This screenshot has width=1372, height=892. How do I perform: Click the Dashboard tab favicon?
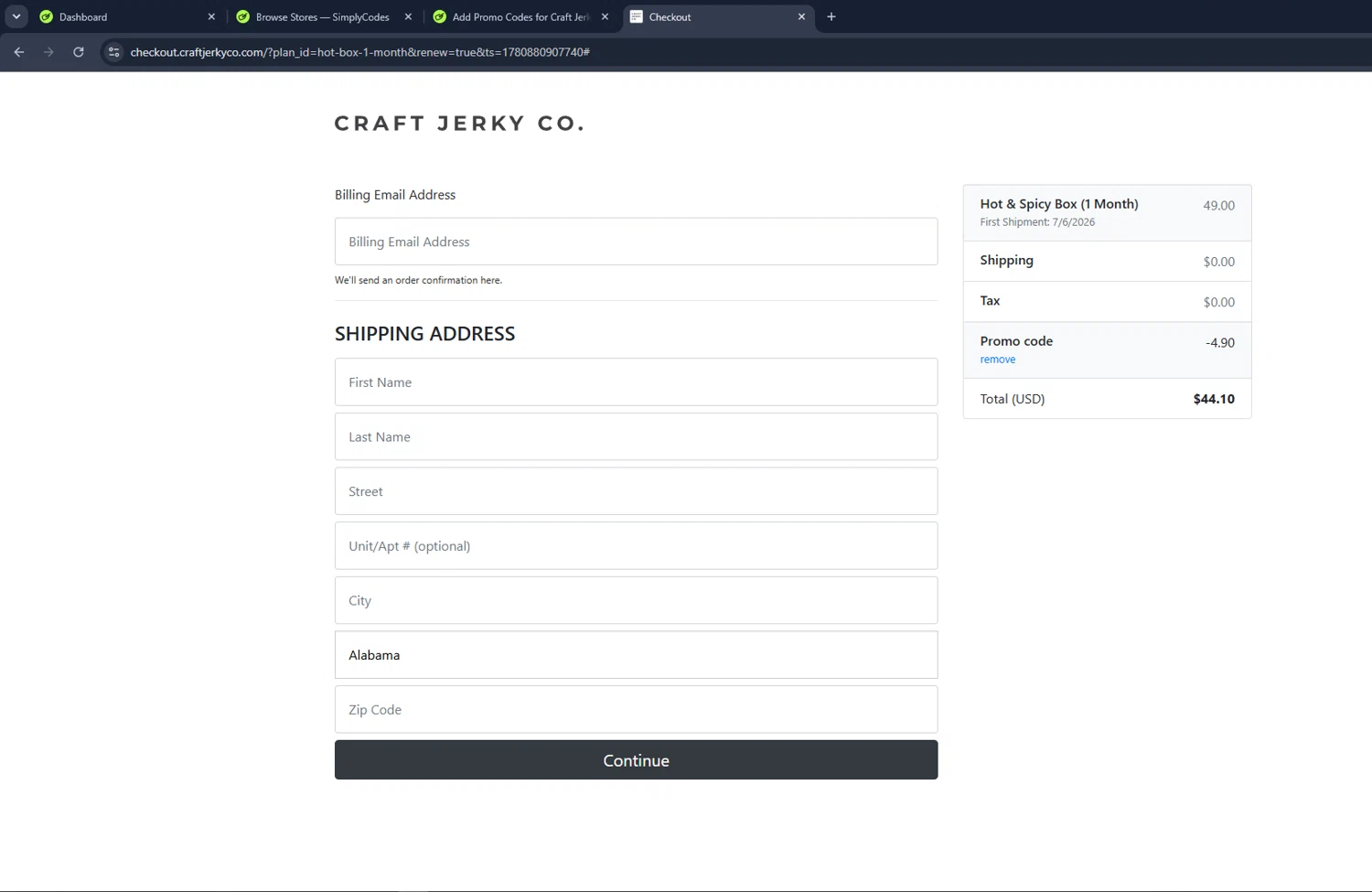point(47,16)
